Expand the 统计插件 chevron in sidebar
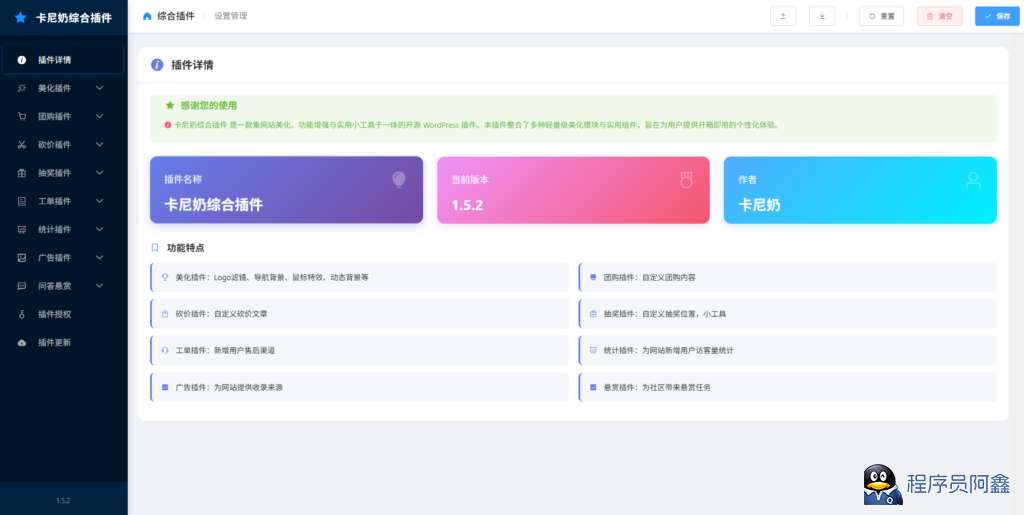This screenshot has height=515, width=1024. coord(99,229)
